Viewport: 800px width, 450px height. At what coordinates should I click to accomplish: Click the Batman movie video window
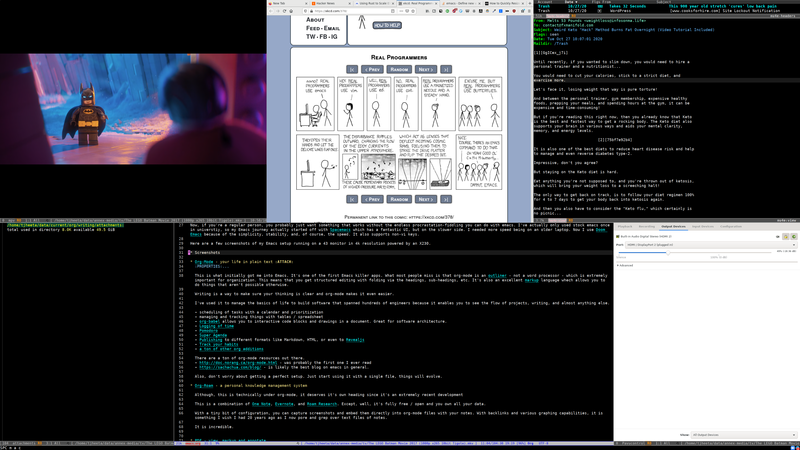[x=133, y=109]
